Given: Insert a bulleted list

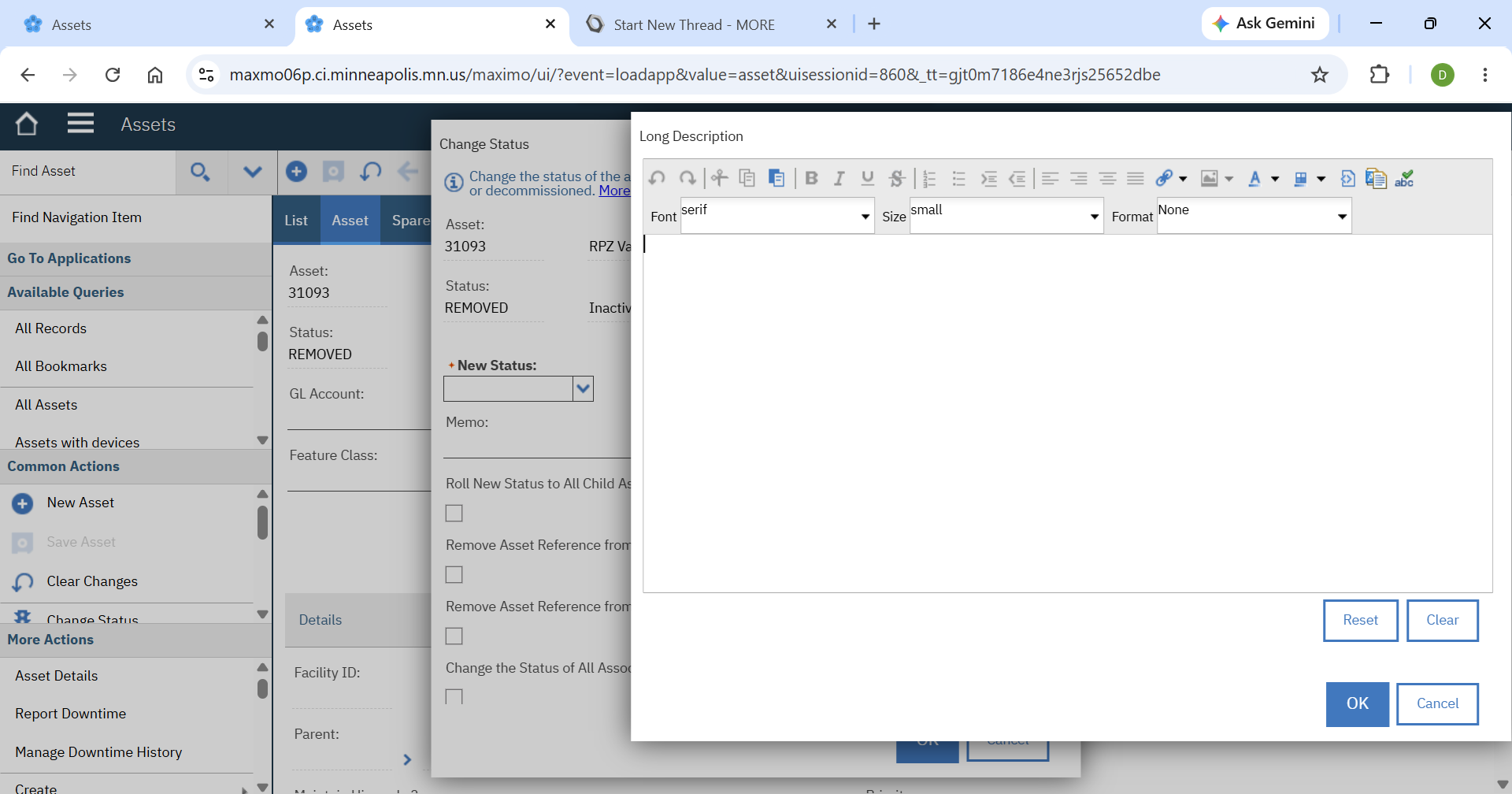Looking at the screenshot, I should click(959, 179).
